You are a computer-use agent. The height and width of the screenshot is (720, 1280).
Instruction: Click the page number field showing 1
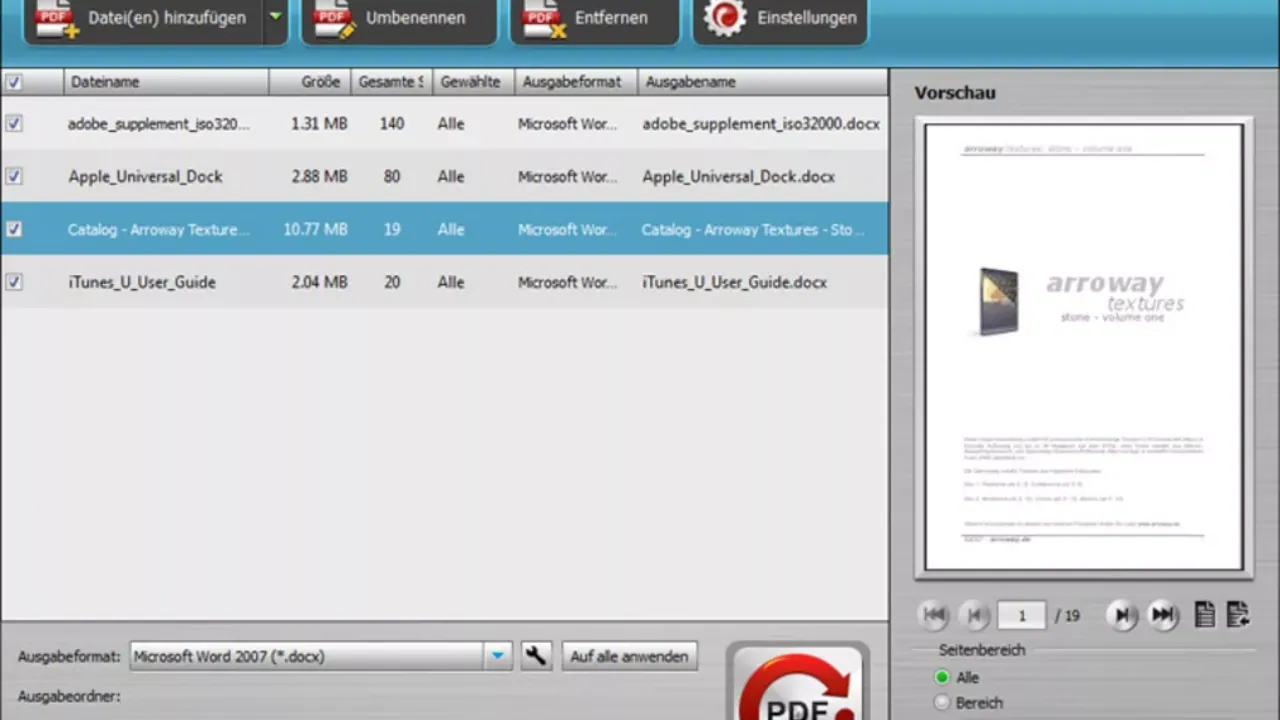[1022, 616]
